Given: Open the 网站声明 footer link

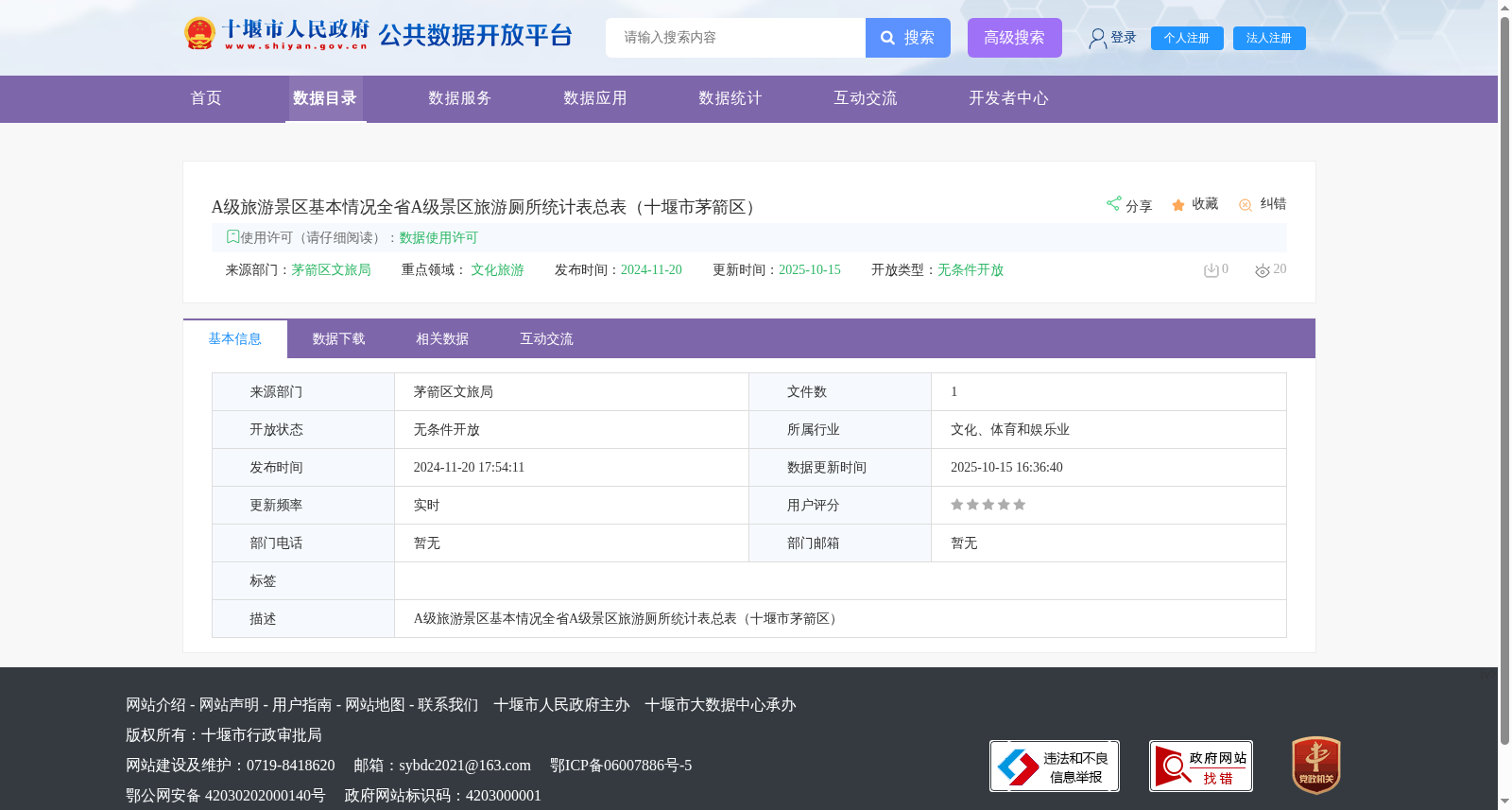Looking at the screenshot, I should point(229,705).
